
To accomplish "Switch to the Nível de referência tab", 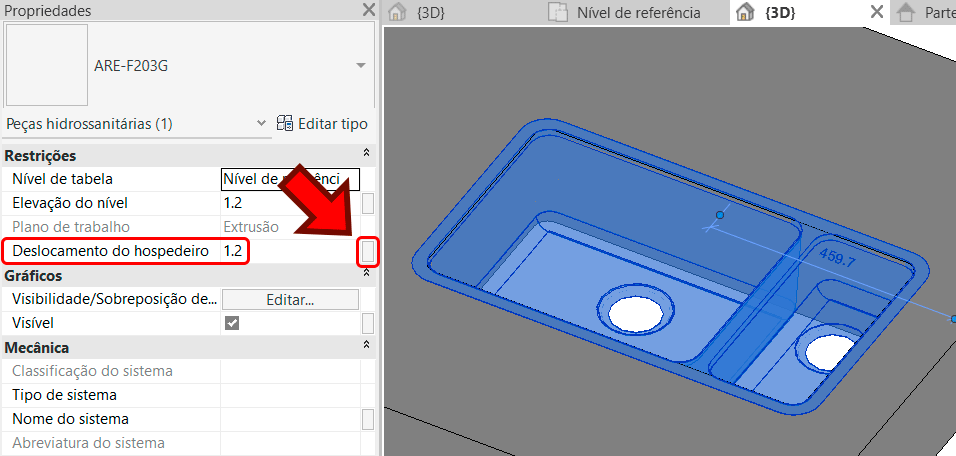I will (x=638, y=13).
